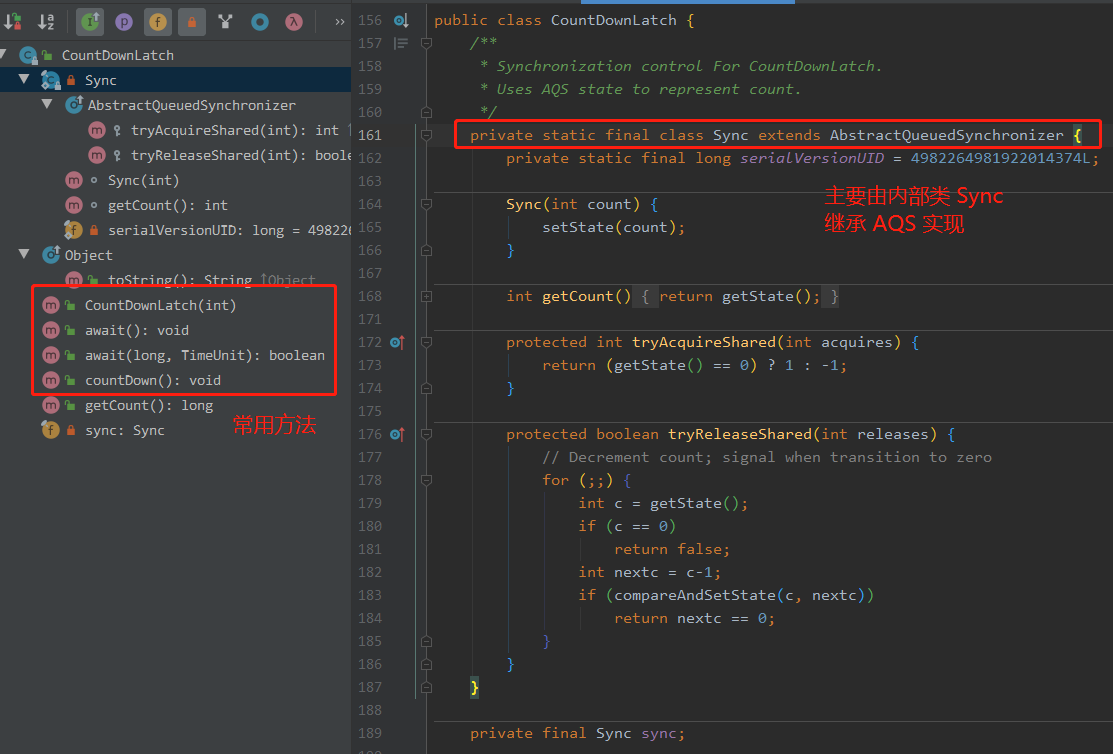Click the Show Lambdas icon
Image resolution: width=1113 pixels, height=754 pixels.
coord(294,21)
